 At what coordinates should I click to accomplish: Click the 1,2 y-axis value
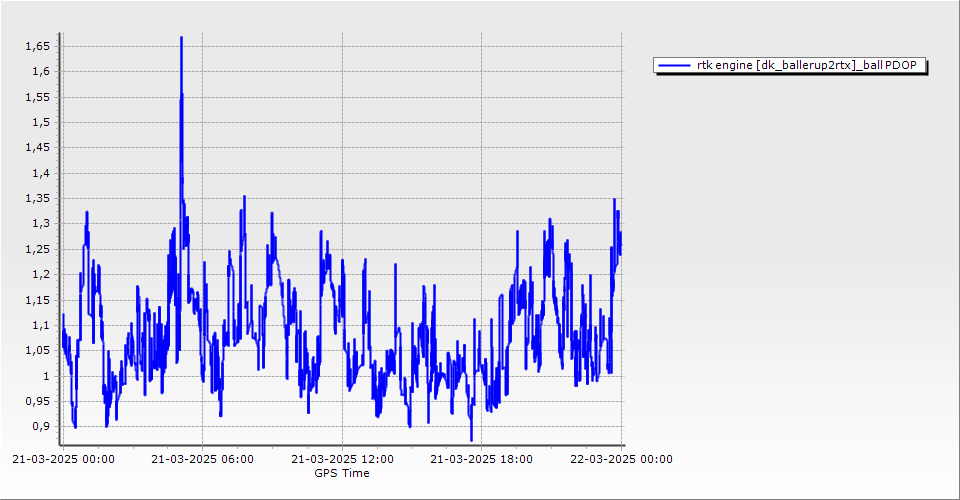(41, 275)
